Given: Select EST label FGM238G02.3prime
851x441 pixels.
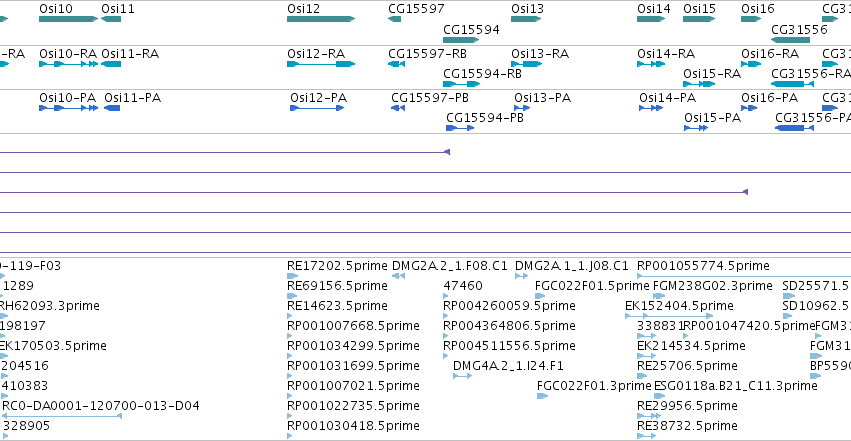Looking at the screenshot, I should coord(713,286).
